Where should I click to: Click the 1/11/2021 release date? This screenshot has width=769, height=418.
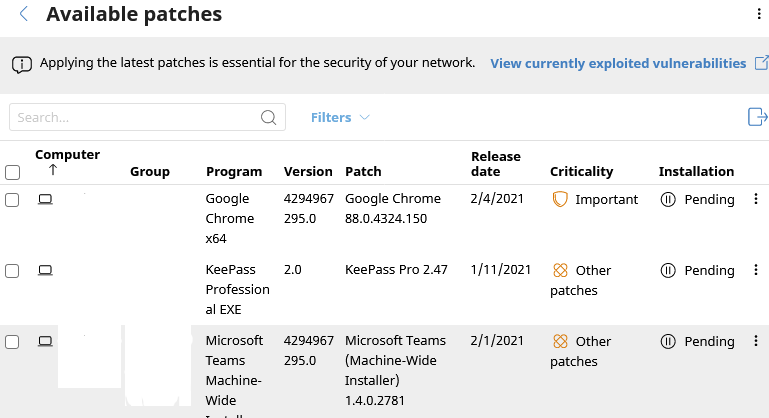[x=501, y=269]
